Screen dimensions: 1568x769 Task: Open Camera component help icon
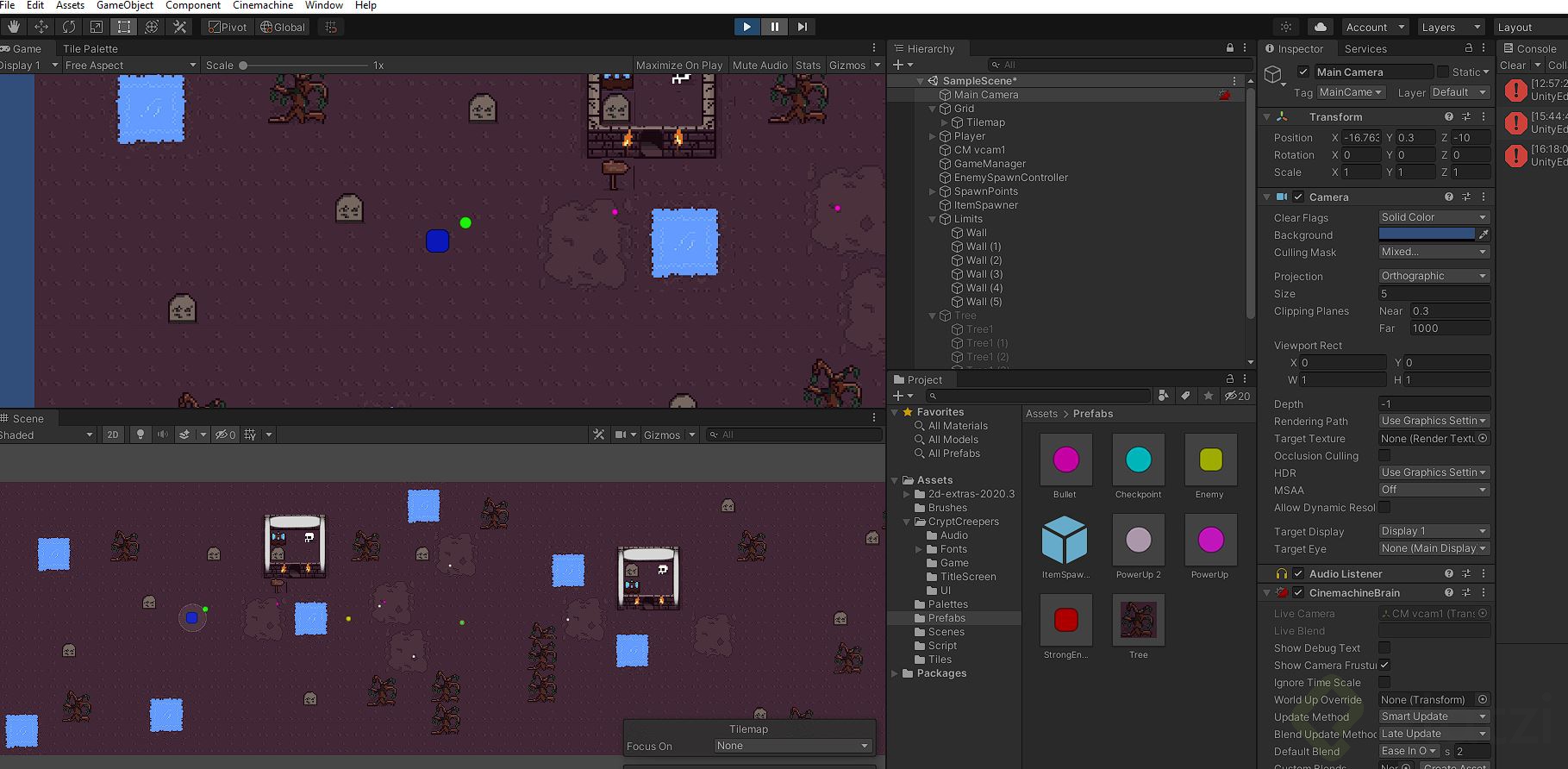[x=1449, y=197]
